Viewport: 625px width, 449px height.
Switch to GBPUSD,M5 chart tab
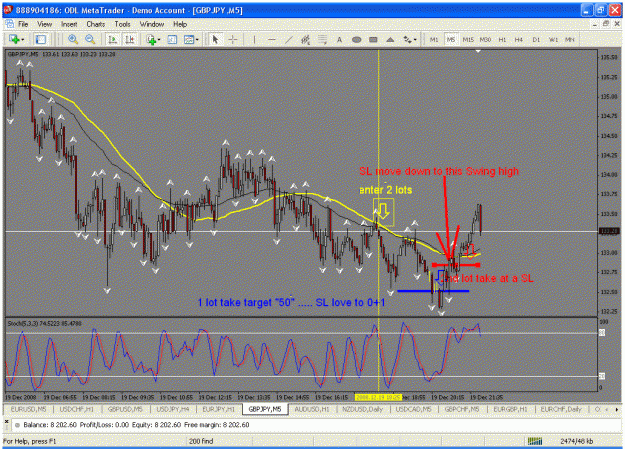click(125, 409)
